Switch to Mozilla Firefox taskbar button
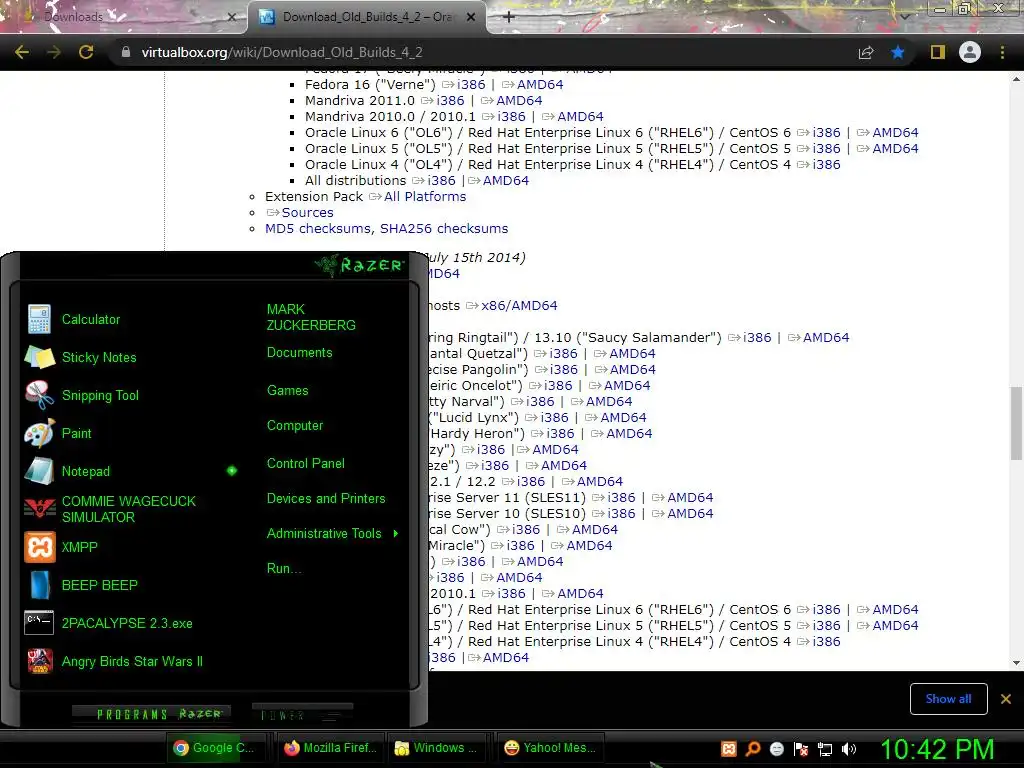1024x768 pixels. (x=331, y=748)
